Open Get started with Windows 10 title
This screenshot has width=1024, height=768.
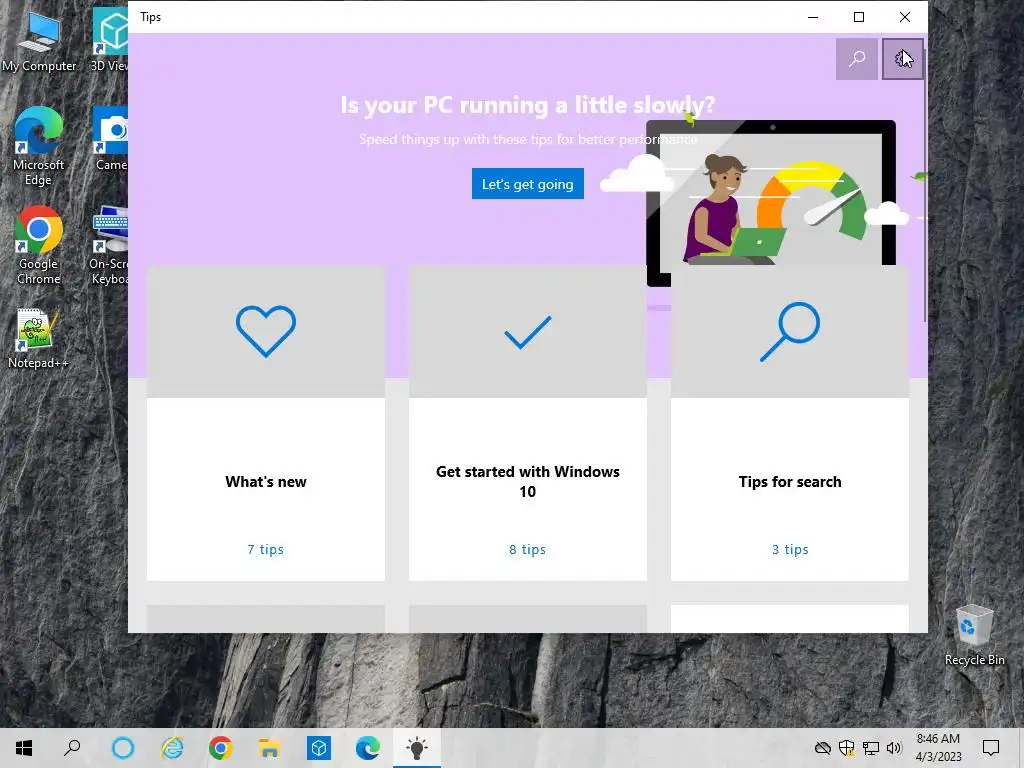[x=528, y=481]
